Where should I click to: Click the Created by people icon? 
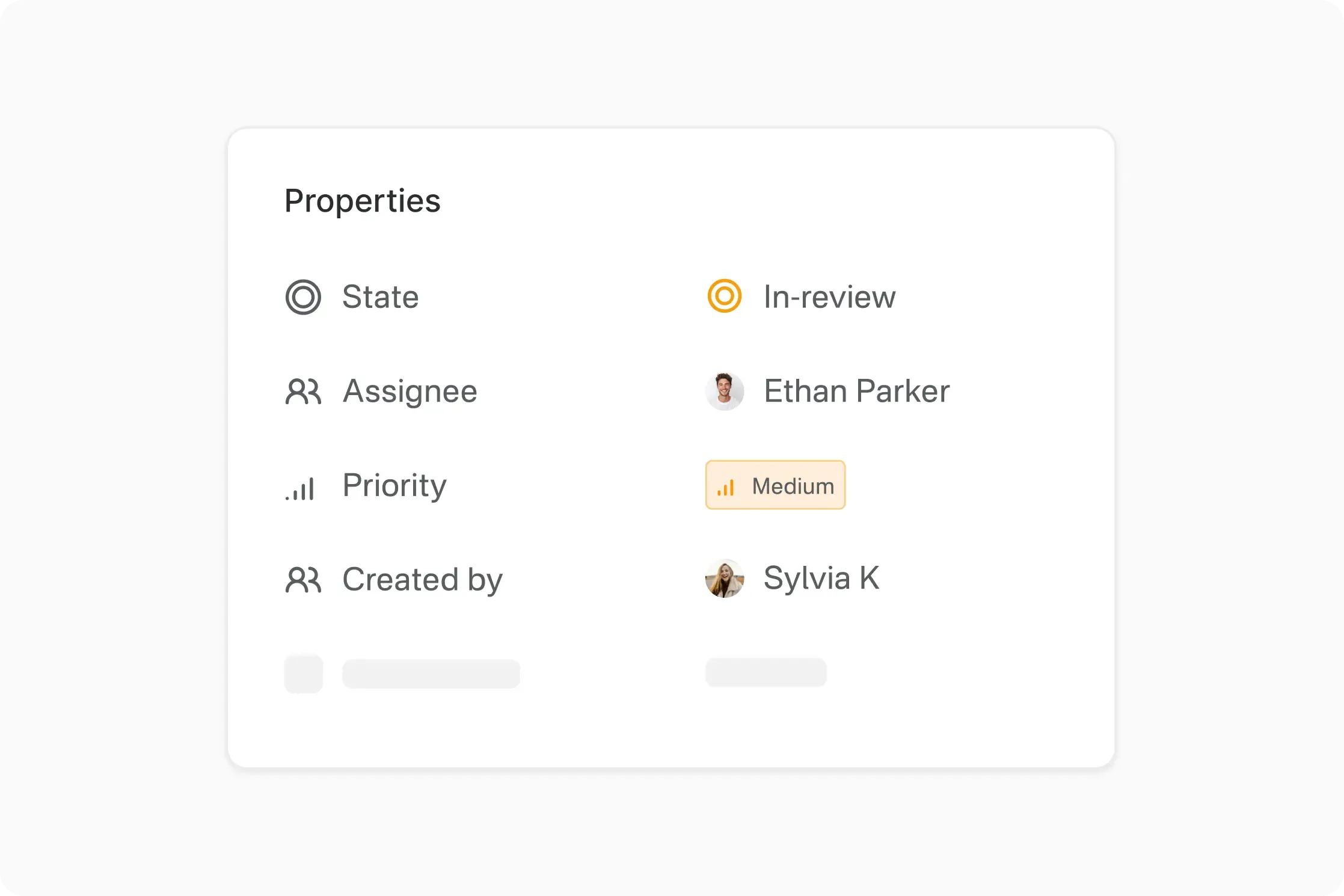coord(303,580)
